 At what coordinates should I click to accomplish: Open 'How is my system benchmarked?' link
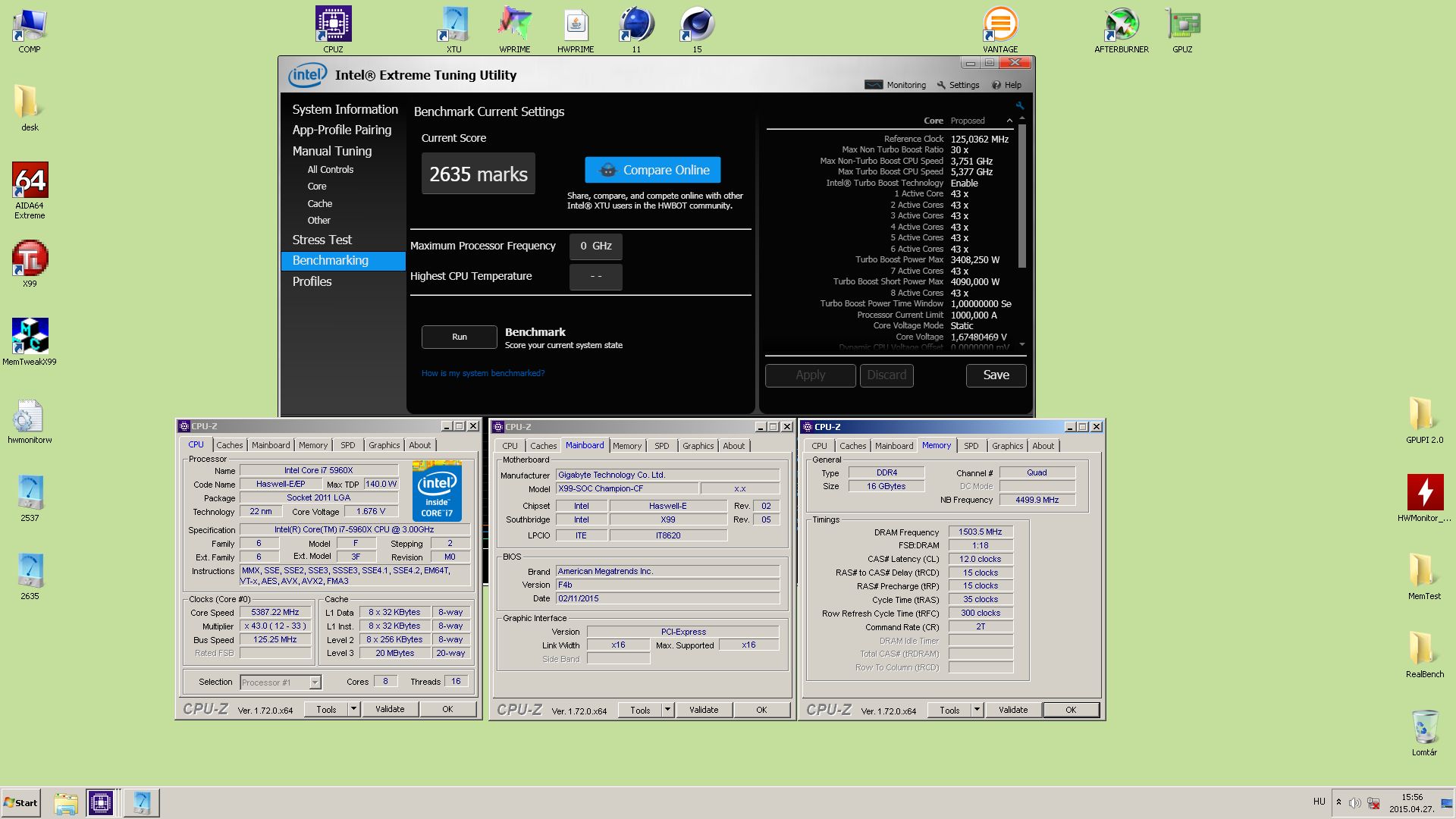click(x=483, y=373)
